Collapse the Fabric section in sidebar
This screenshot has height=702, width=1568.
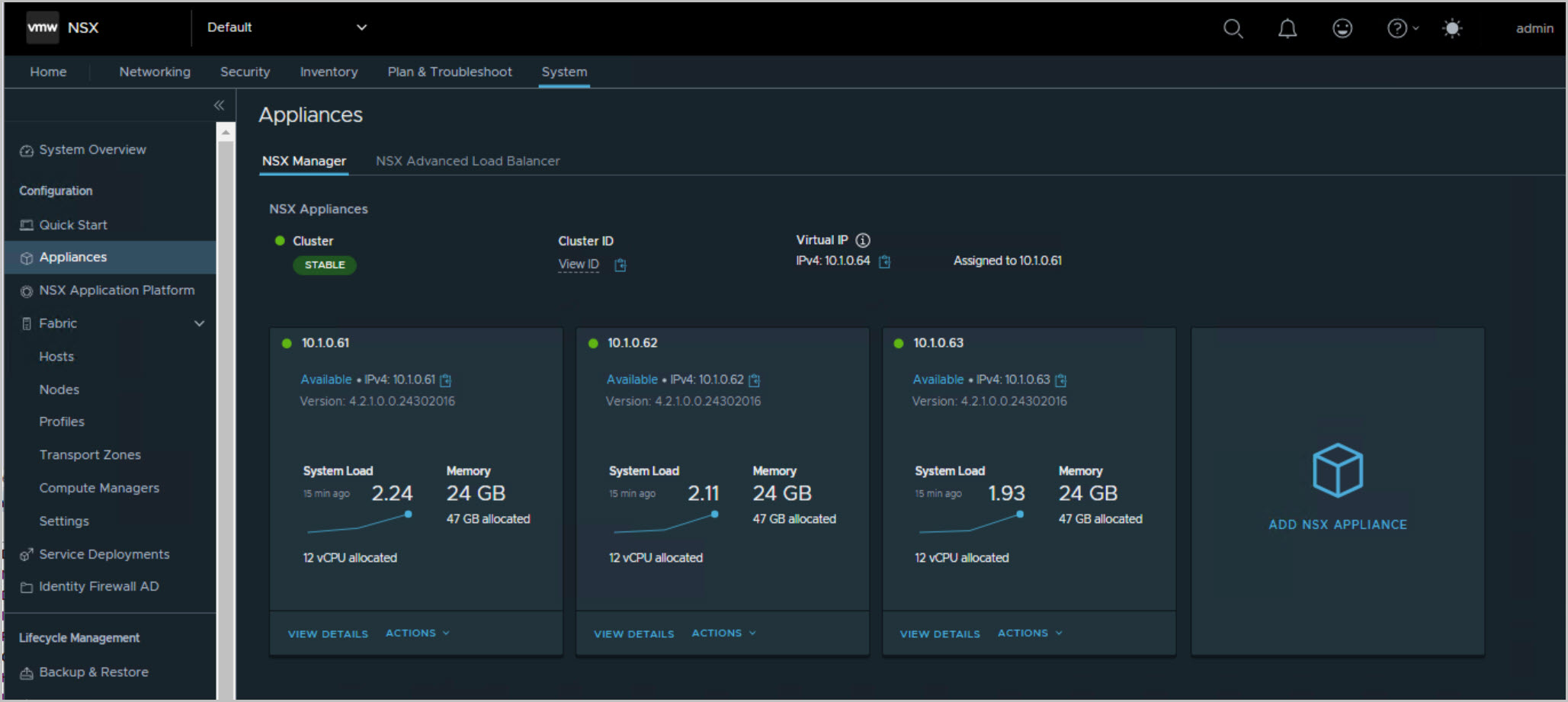[x=199, y=323]
